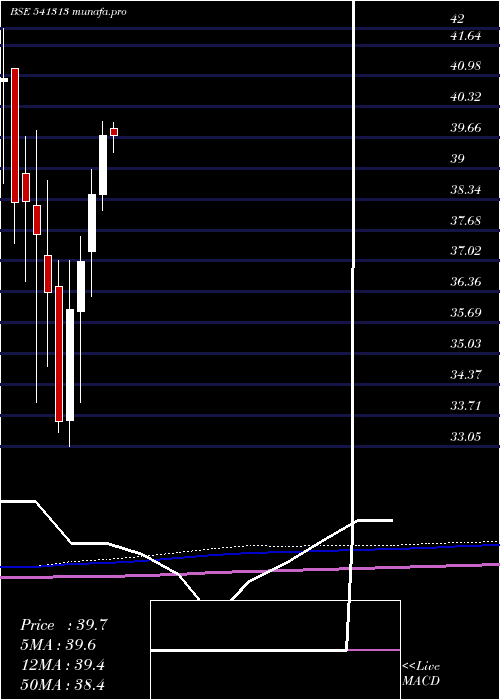This screenshot has width=500, height=700.
Task: Select the 40.32 price axis label
Action: 466,97
